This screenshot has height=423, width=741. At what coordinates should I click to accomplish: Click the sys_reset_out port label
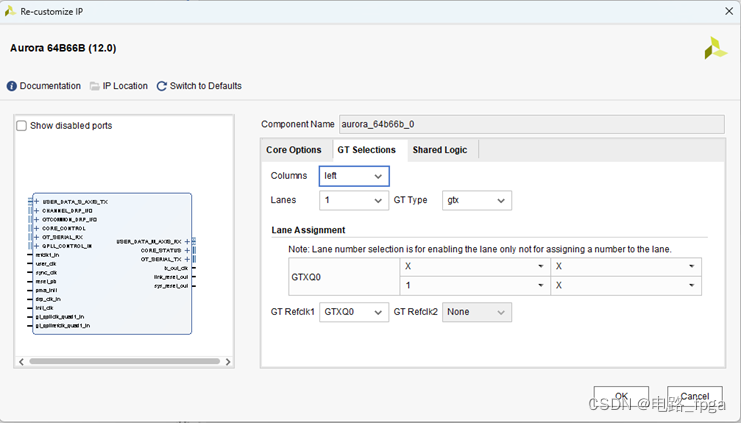click(171, 286)
